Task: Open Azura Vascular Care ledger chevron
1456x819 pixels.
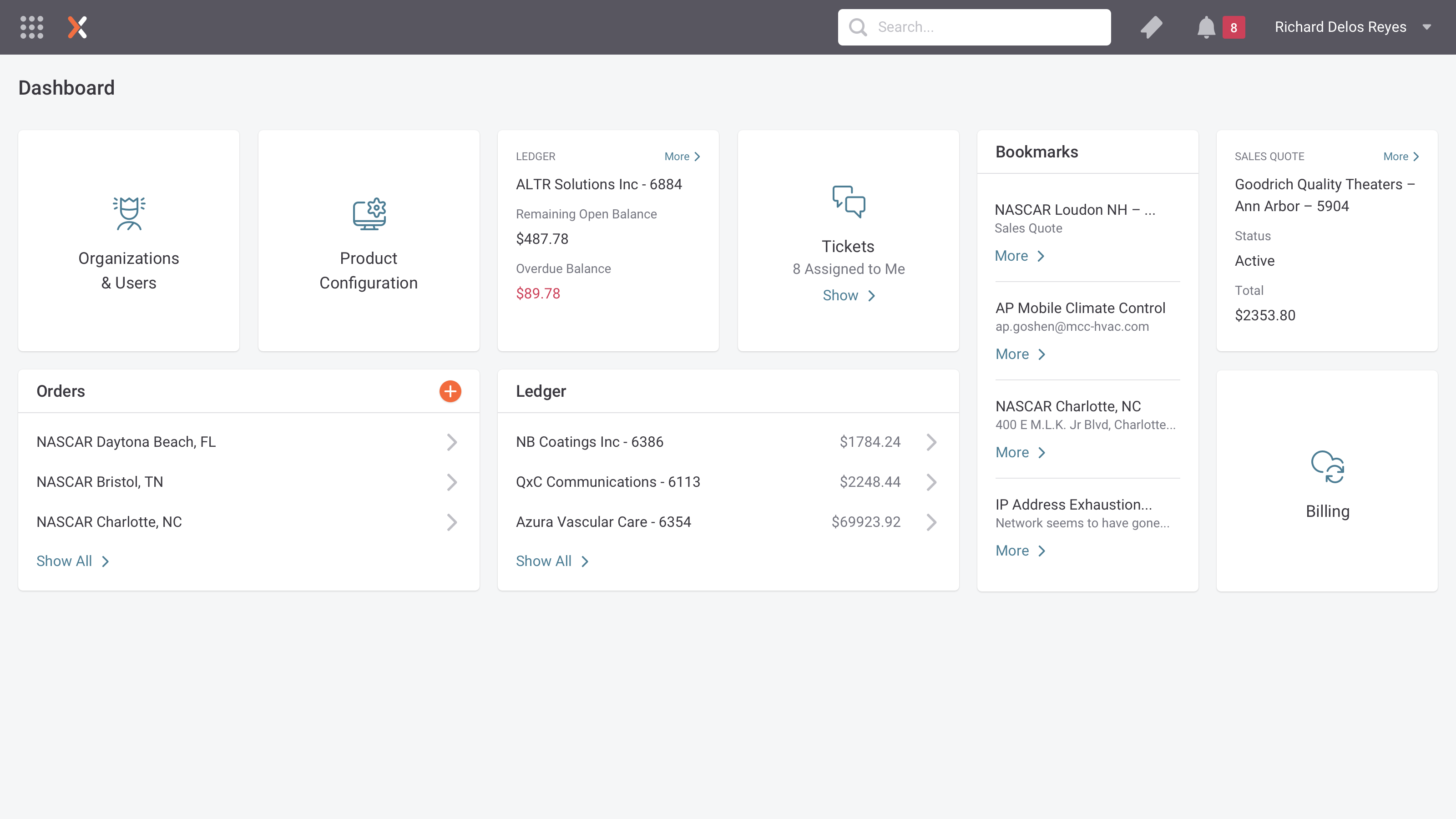Action: (x=931, y=522)
